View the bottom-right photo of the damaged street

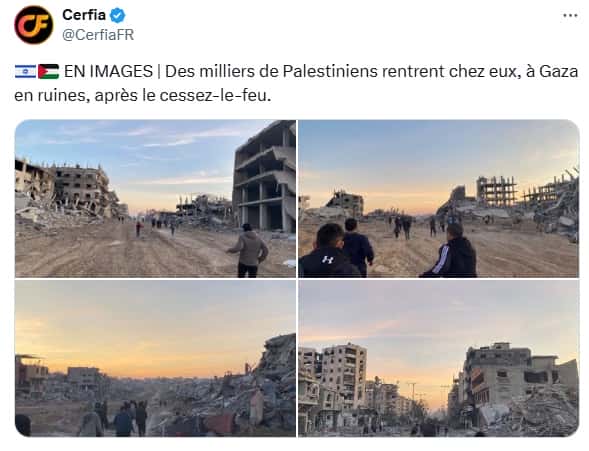(438, 358)
